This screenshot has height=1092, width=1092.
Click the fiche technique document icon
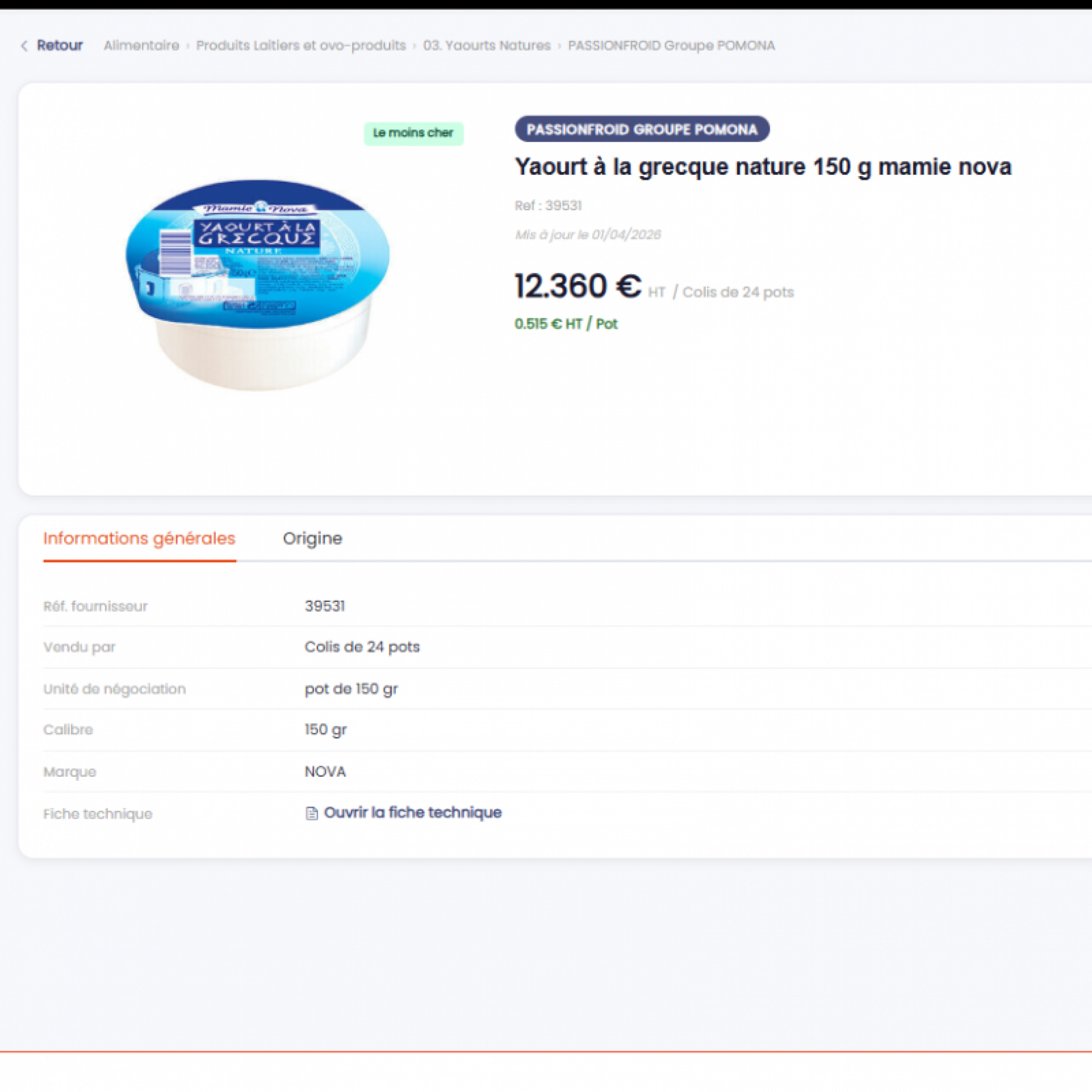pos(311,813)
